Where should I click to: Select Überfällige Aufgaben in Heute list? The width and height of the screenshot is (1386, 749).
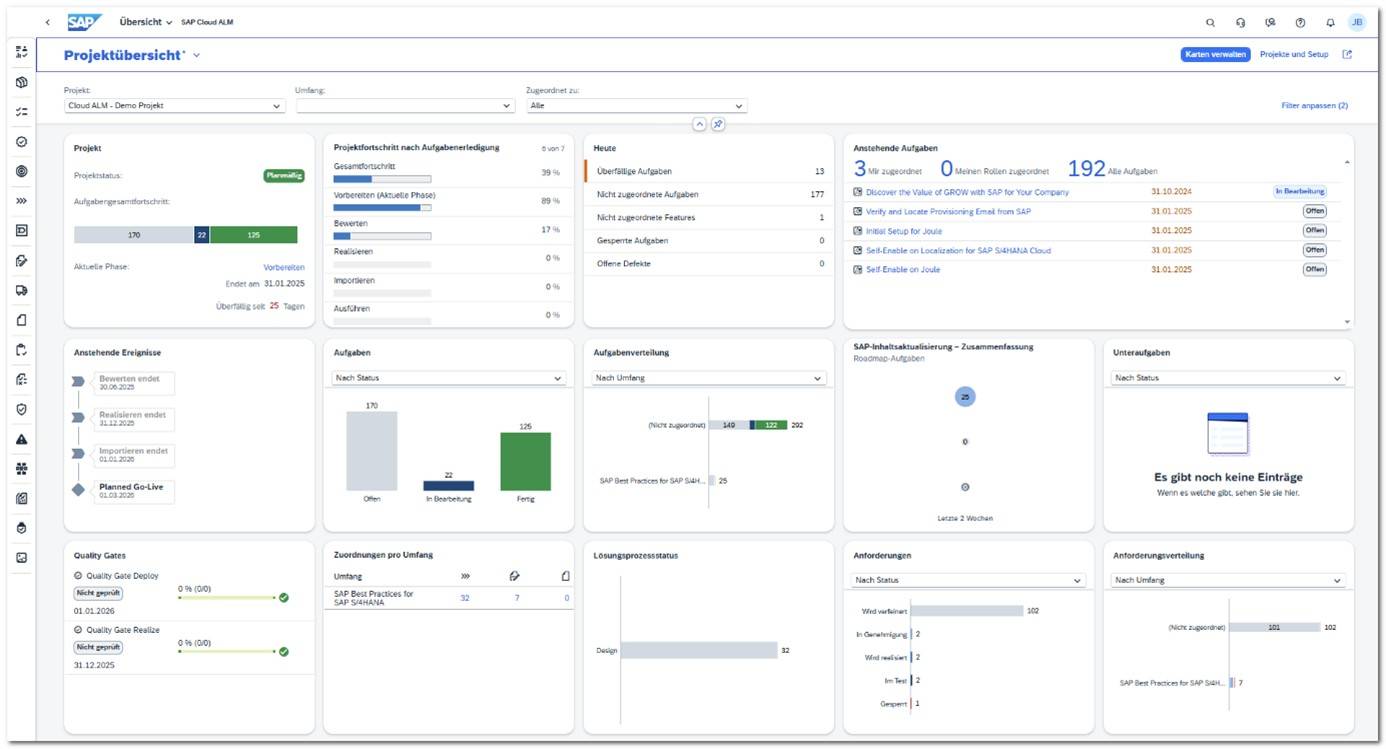click(x=710, y=171)
